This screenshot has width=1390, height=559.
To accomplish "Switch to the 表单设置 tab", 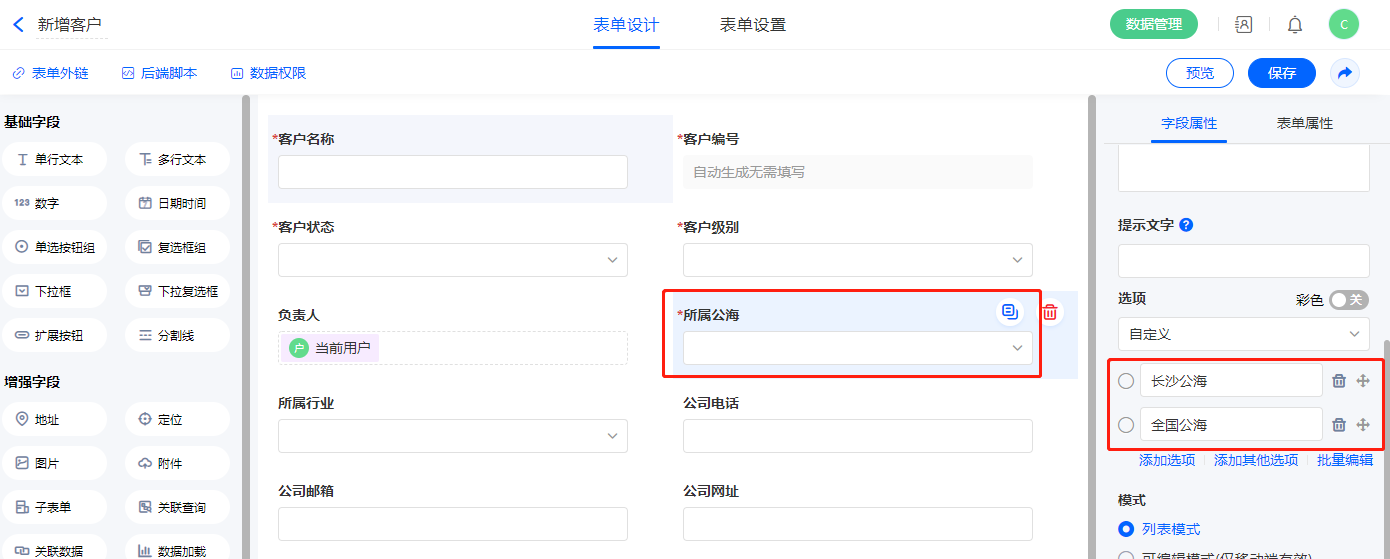I will pyautogui.click(x=752, y=25).
